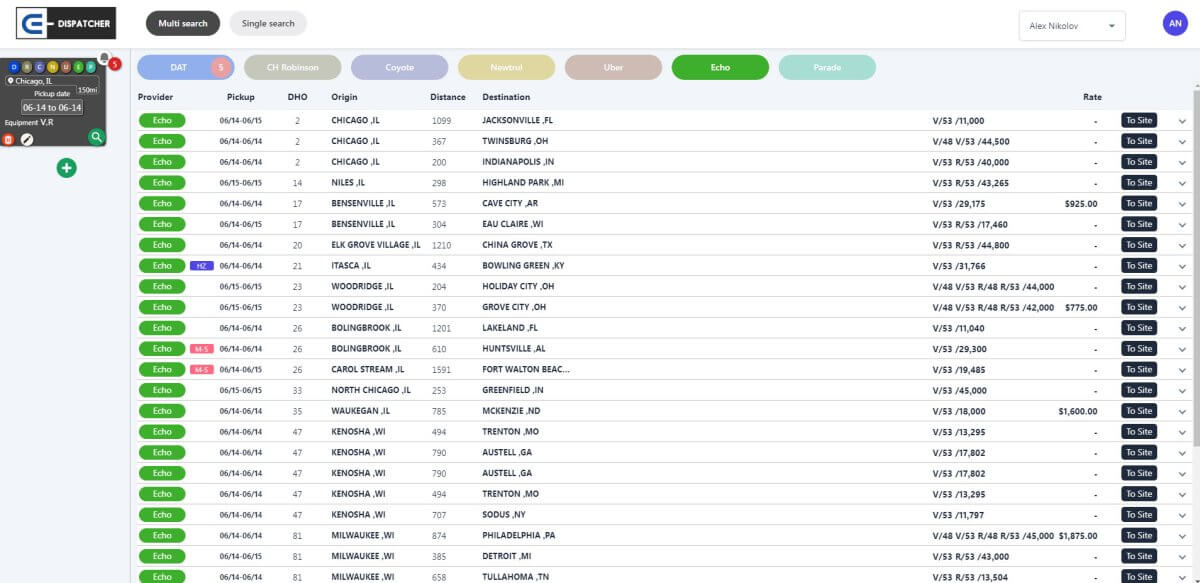Click the $1,600.00 rate value
Screen dimensions: 1200x583
click(1077, 411)
